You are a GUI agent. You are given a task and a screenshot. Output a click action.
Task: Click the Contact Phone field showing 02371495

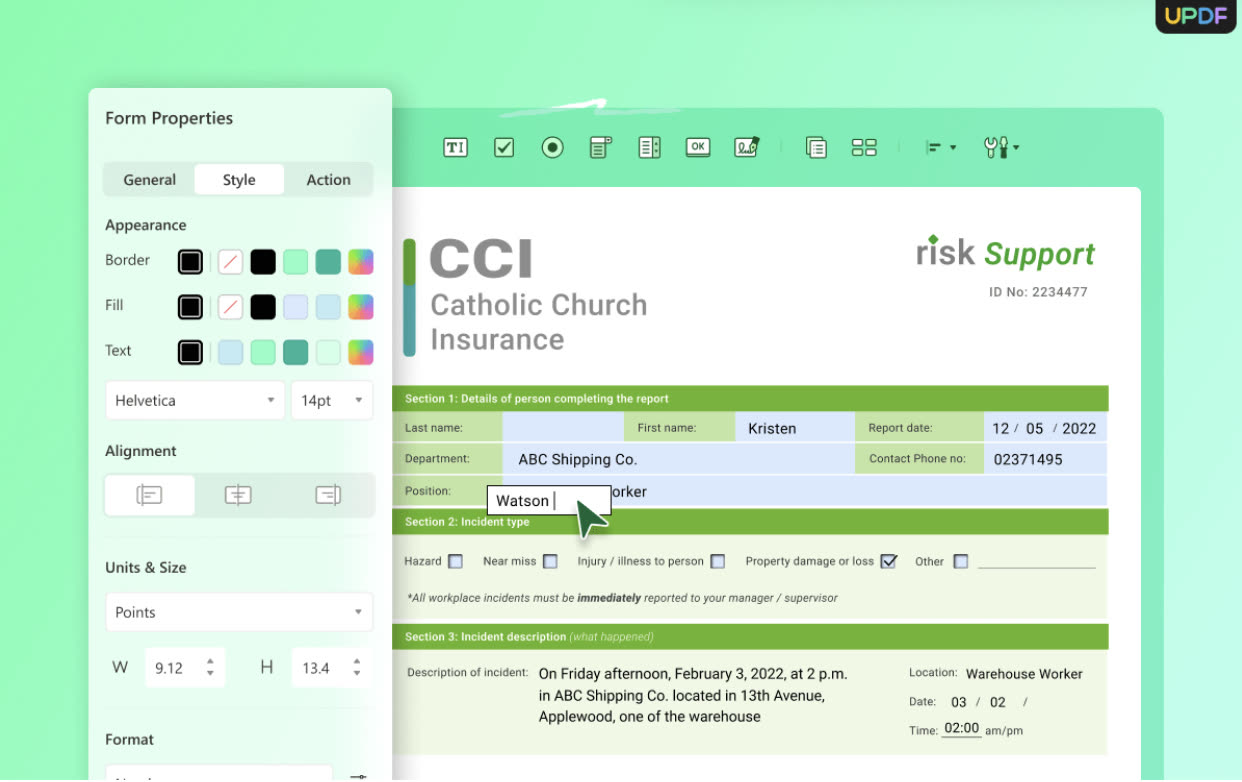coord(1046,460)
